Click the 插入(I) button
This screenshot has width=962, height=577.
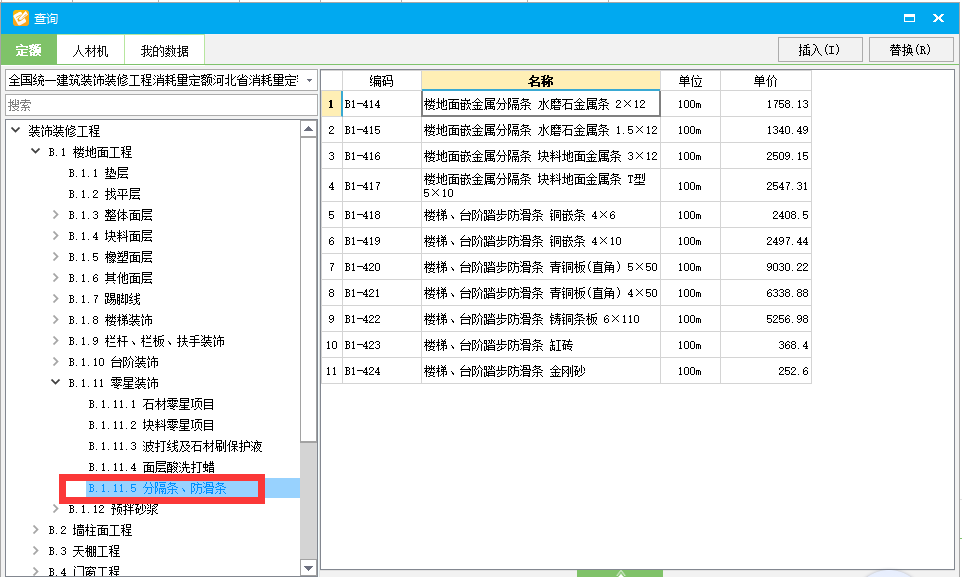pos(820,50)
